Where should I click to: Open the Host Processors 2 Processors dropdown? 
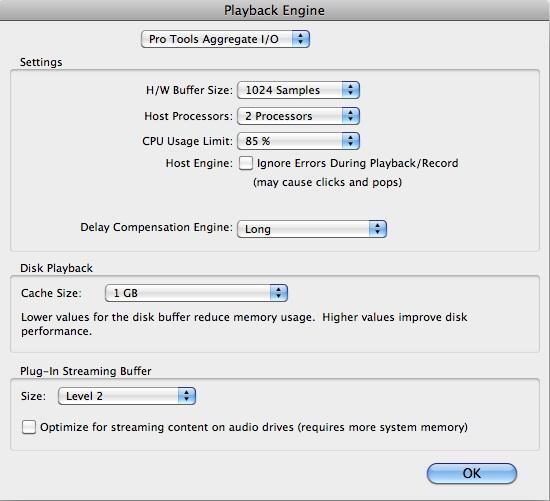coord(298,116)
